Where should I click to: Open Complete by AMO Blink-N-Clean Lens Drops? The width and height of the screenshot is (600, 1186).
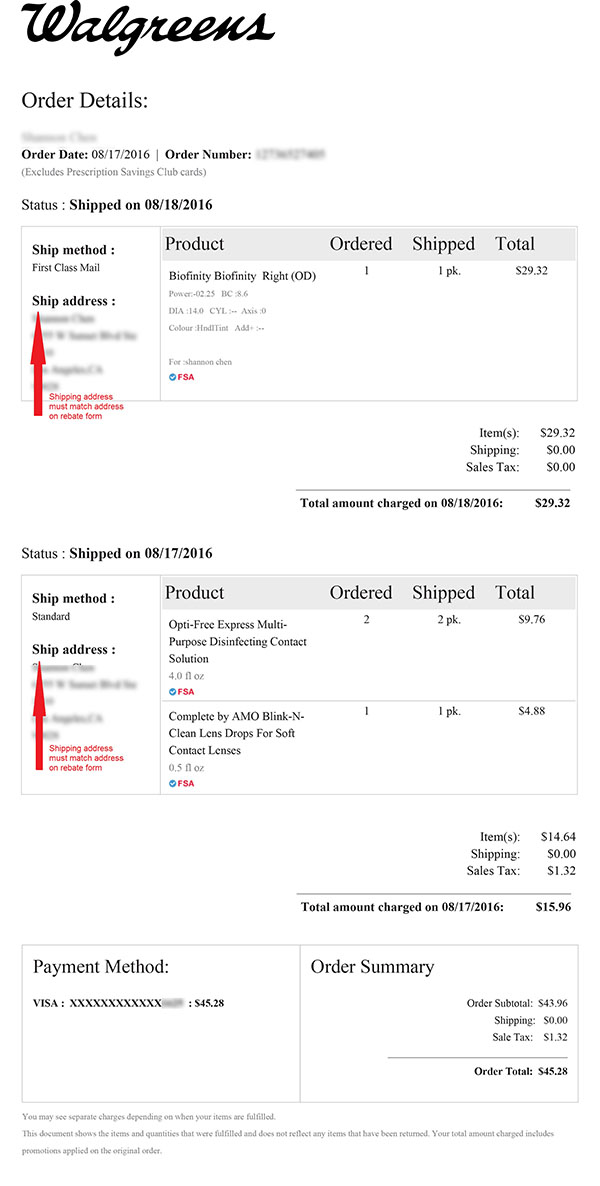coord(236,733)
